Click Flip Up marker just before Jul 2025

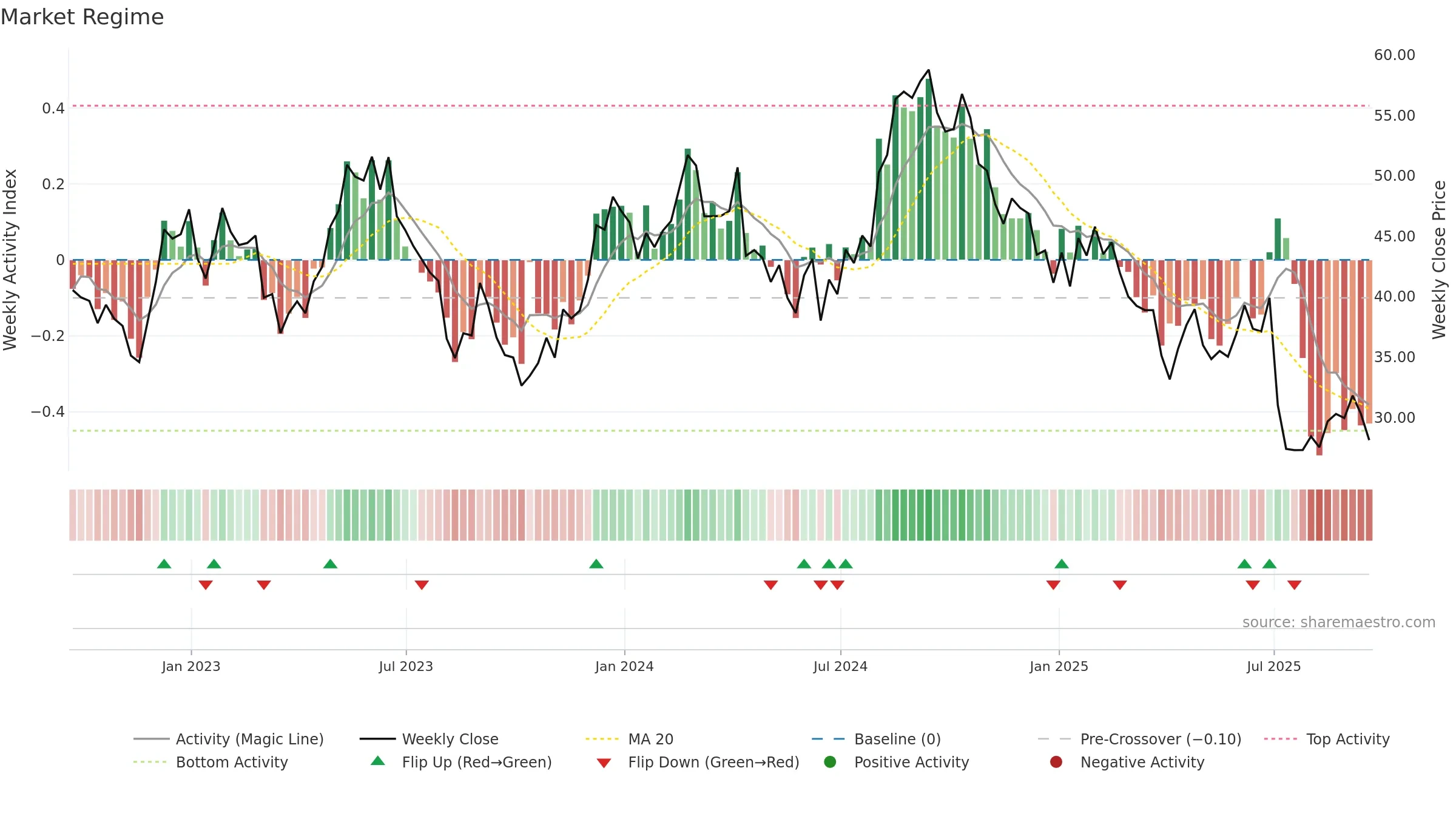click(1269, 564)
